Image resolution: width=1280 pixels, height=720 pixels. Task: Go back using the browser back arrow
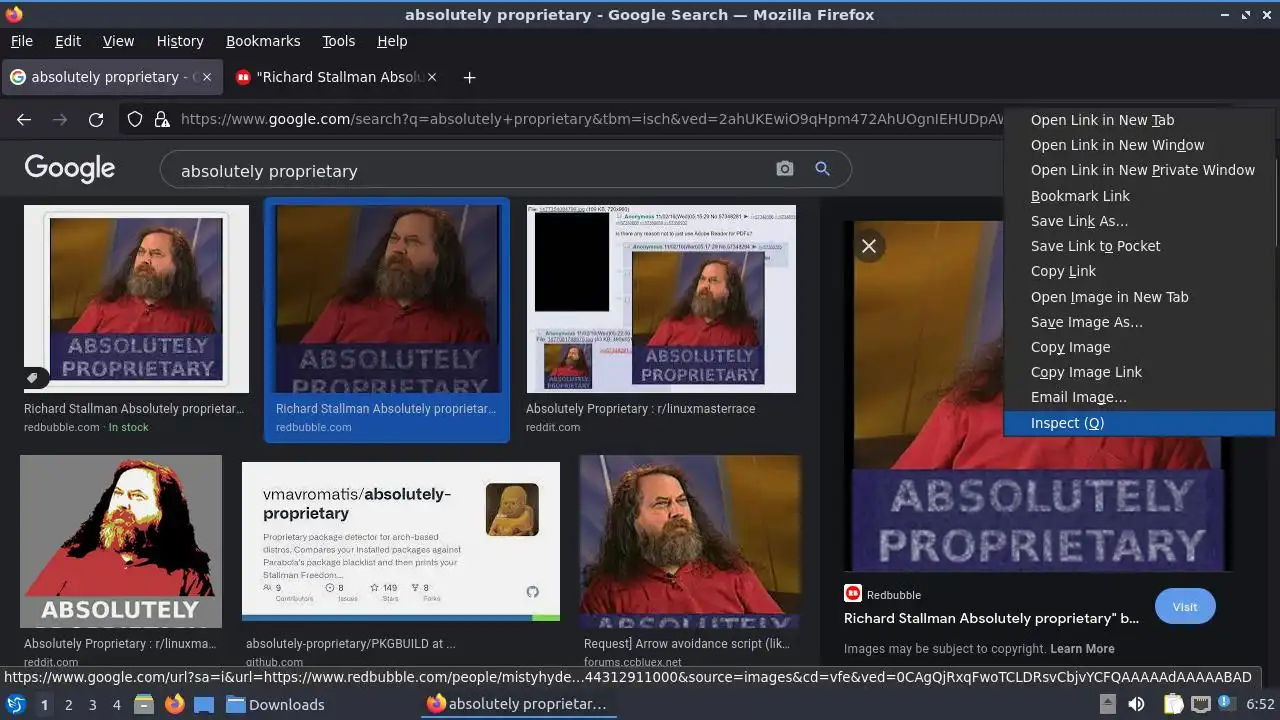coord(24,120)
